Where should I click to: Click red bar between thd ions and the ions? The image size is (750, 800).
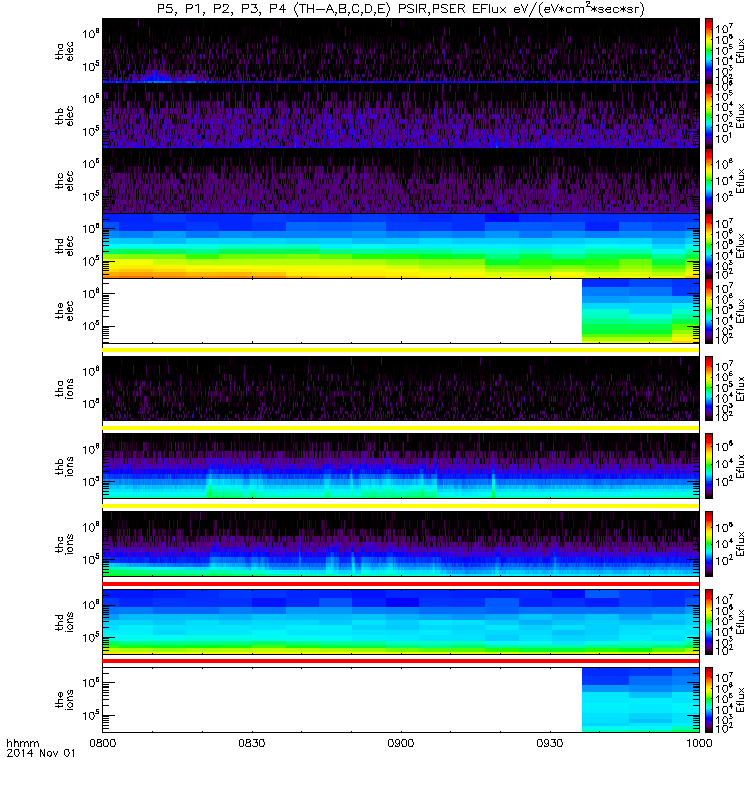click(x=401, y=661)
